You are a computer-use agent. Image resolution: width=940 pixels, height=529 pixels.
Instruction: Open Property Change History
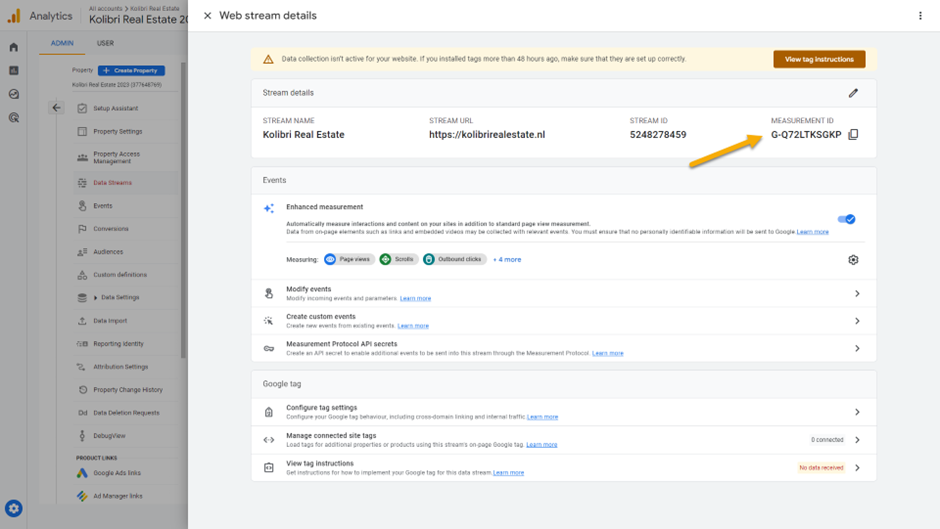[126, 390]
